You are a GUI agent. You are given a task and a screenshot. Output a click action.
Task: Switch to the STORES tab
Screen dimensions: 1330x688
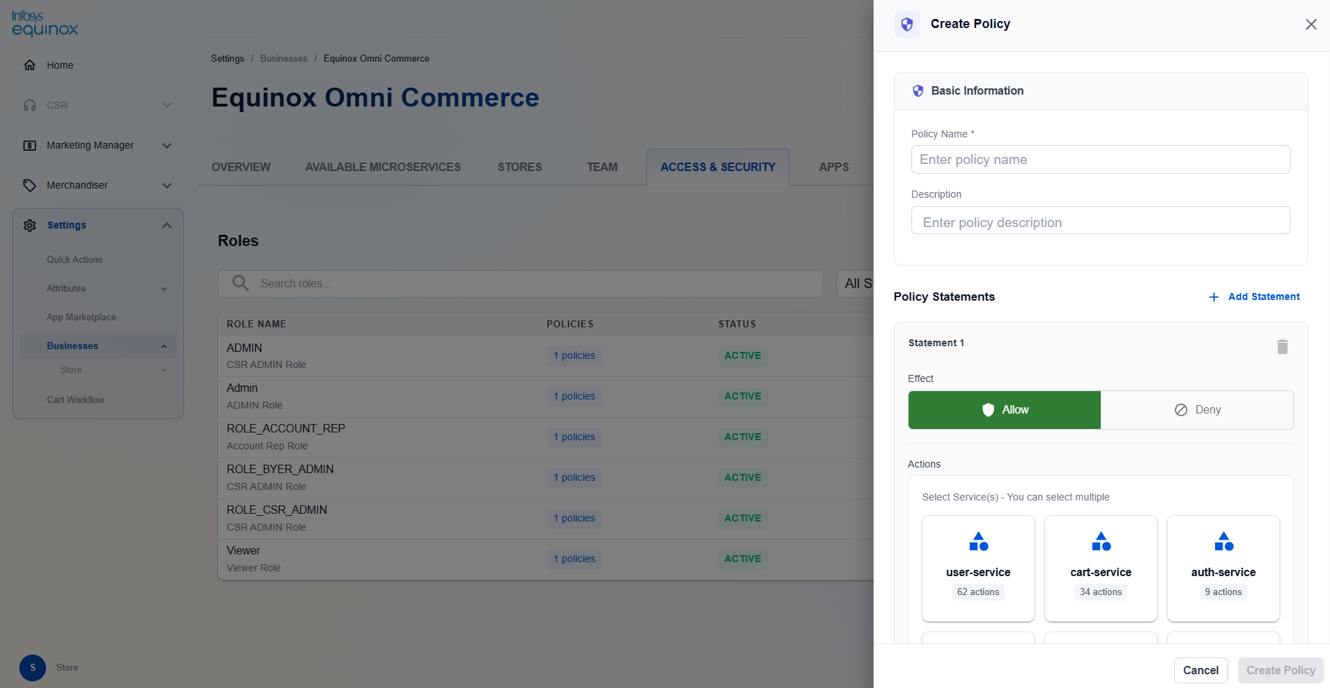coord(520,167)
